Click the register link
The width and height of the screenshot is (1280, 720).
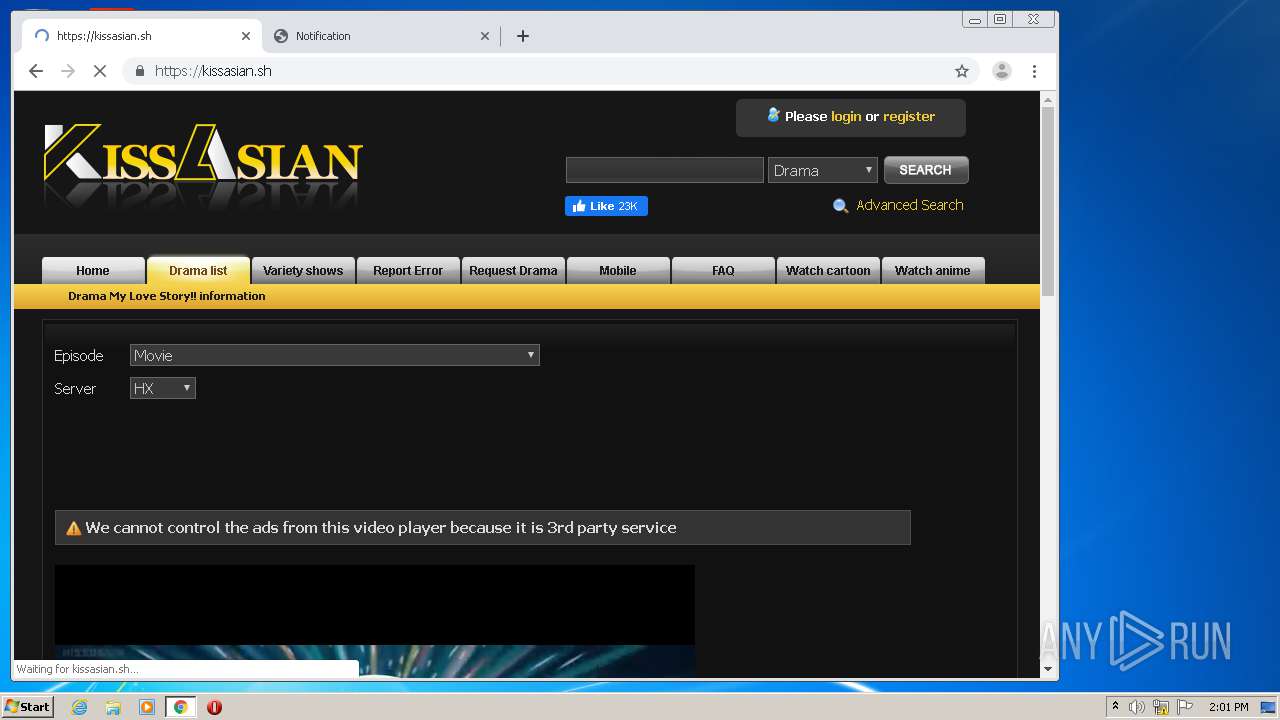pos(909,116)
